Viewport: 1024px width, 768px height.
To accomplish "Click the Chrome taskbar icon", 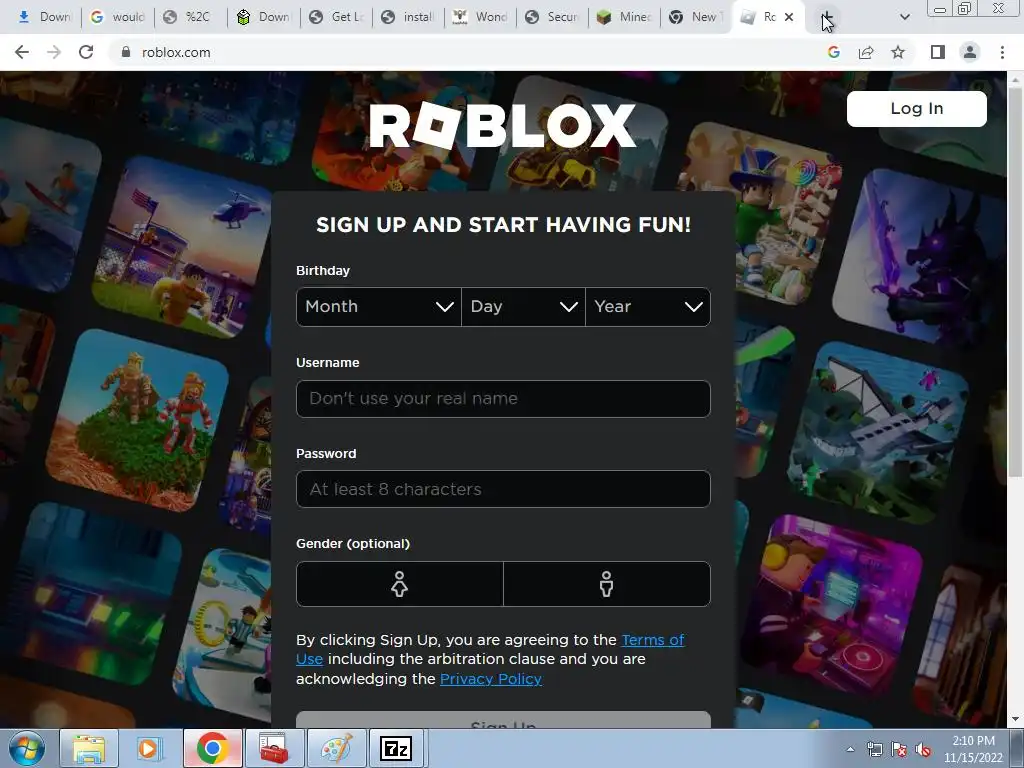I will click(x=212, y=748).
